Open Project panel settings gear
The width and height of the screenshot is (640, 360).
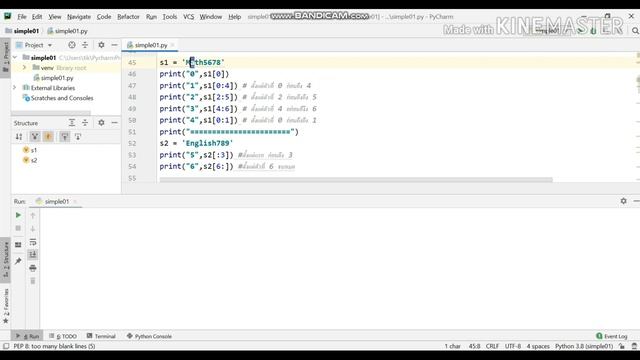(x=101, y=45)
